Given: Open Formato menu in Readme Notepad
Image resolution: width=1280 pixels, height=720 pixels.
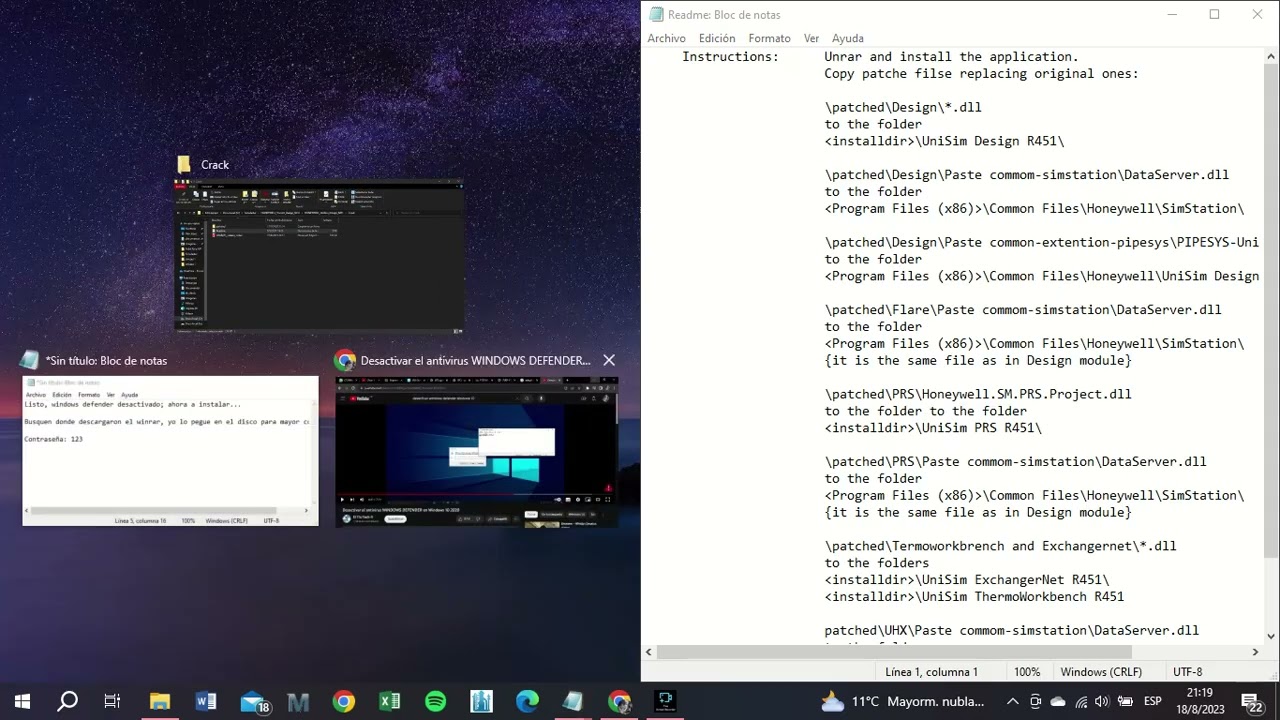Looking at the screenshot, I should [769, 38].
